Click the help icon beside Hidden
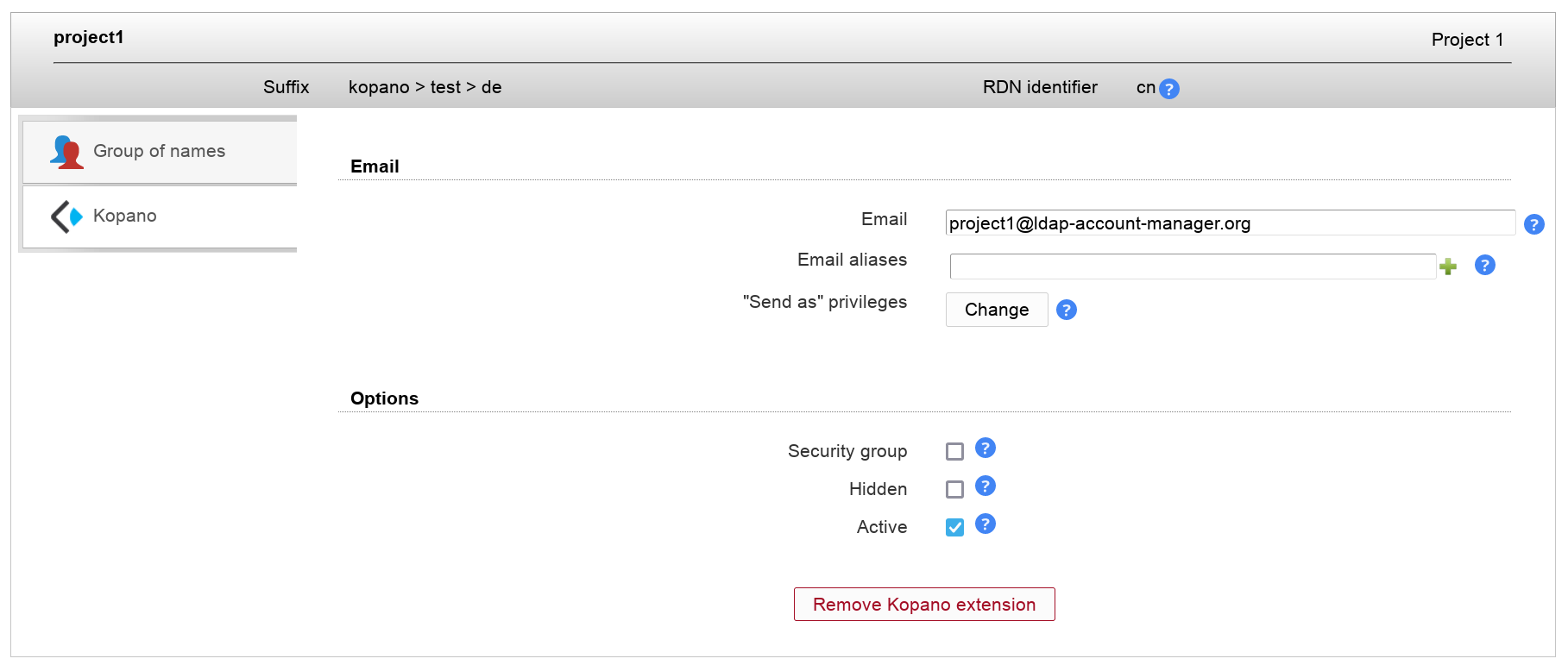Viewport: 1568px width, 665px height. pyautogui.click(x=985, y=486)
